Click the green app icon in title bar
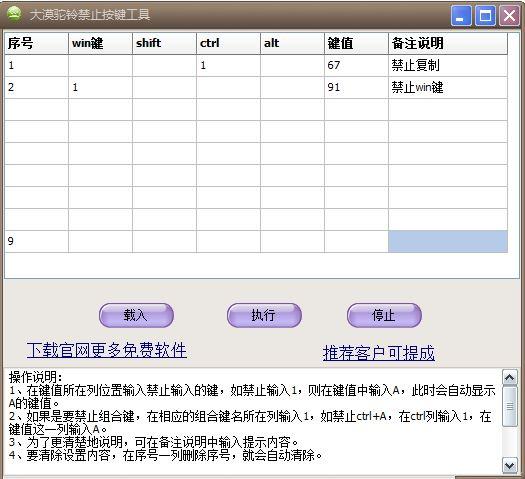The image size is (525, 479). 14,15
